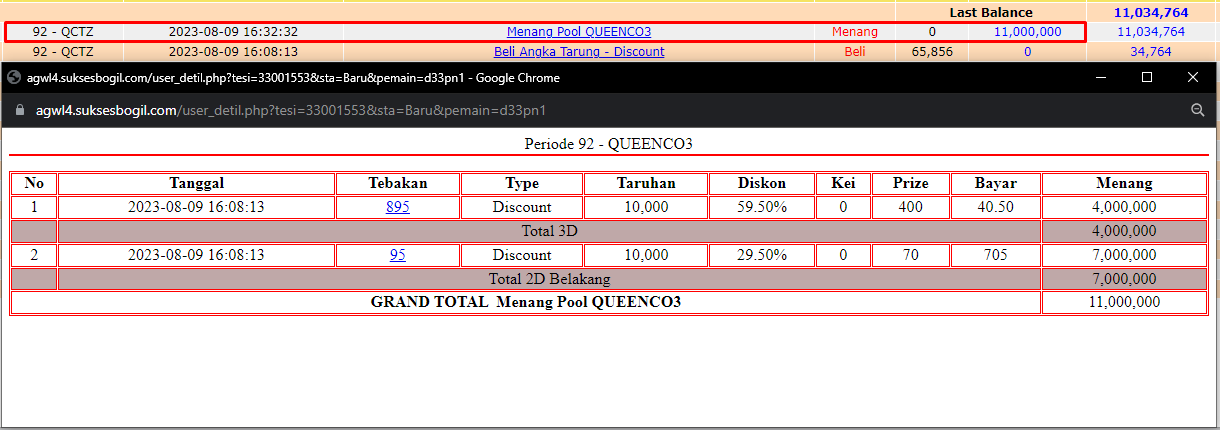Click Prize value 400
This screenshot has height=430, width=1220.
pos(910,207)
